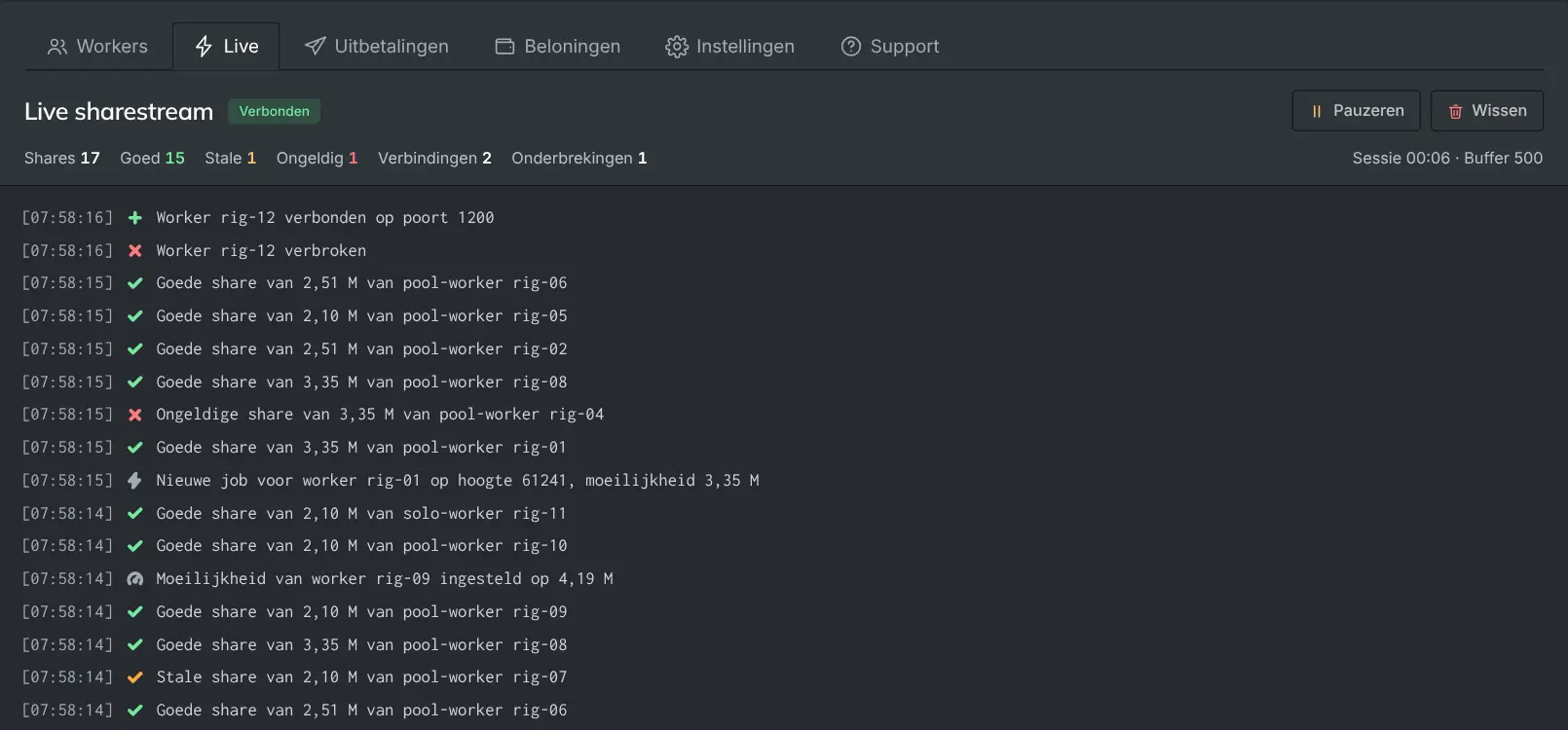Image resolution: width=1568 pixels, height=730 pixels.
Task: Click the Live sharestream heading
Action: [x=119, y=112]
